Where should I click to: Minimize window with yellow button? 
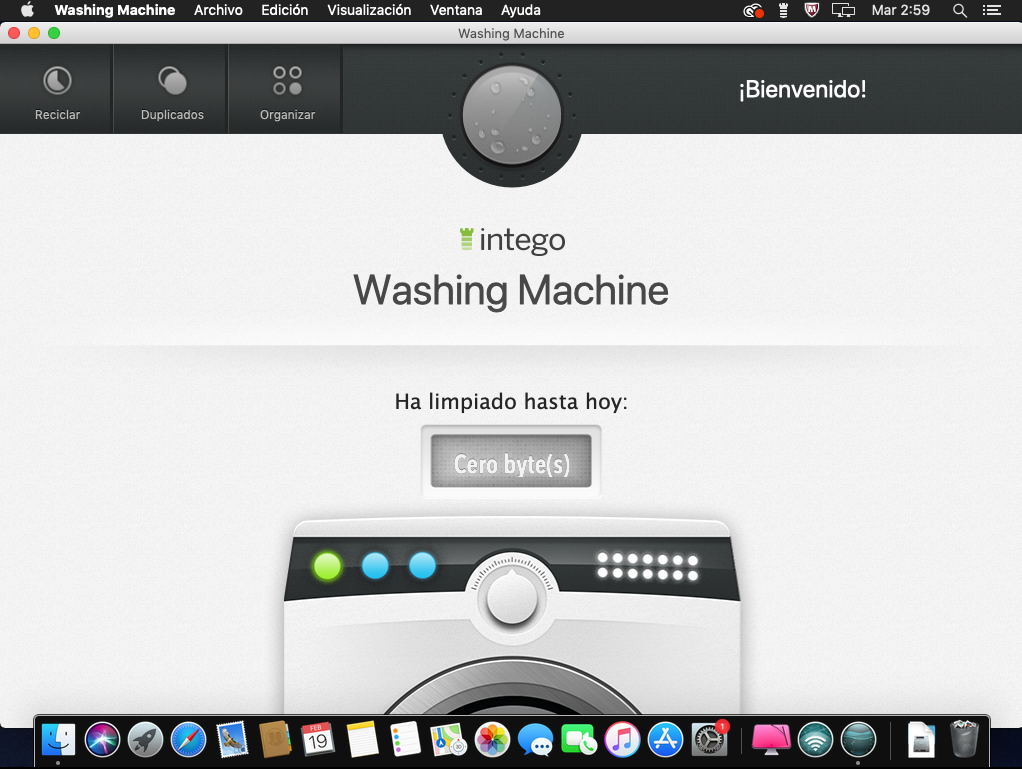click(x=34, y=33)
